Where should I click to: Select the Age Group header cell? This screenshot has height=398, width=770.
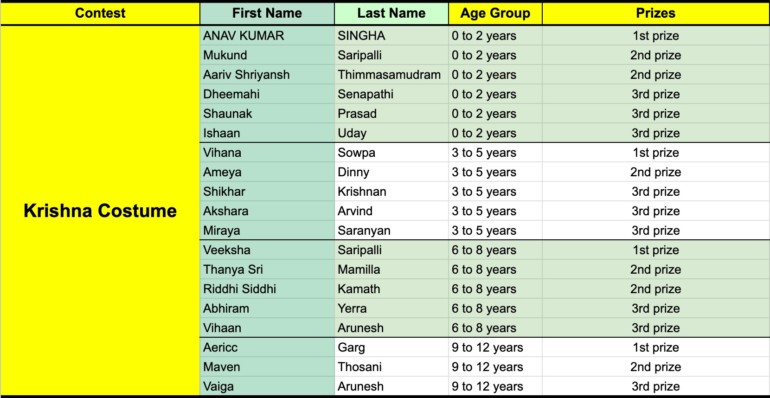coord(495,13)
